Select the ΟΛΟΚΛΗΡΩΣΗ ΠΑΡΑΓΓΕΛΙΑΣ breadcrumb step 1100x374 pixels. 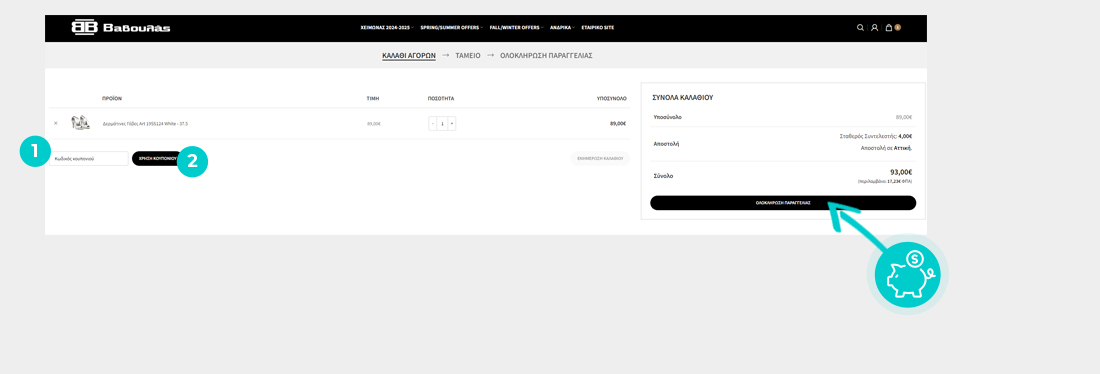click(x=546, y=55)
